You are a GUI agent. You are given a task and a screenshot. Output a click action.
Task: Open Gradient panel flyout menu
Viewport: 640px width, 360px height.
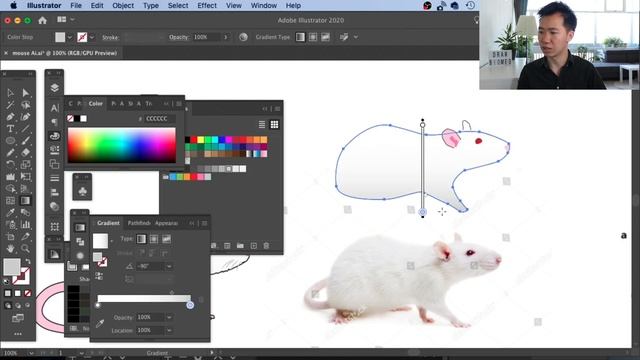pos(204,223)
